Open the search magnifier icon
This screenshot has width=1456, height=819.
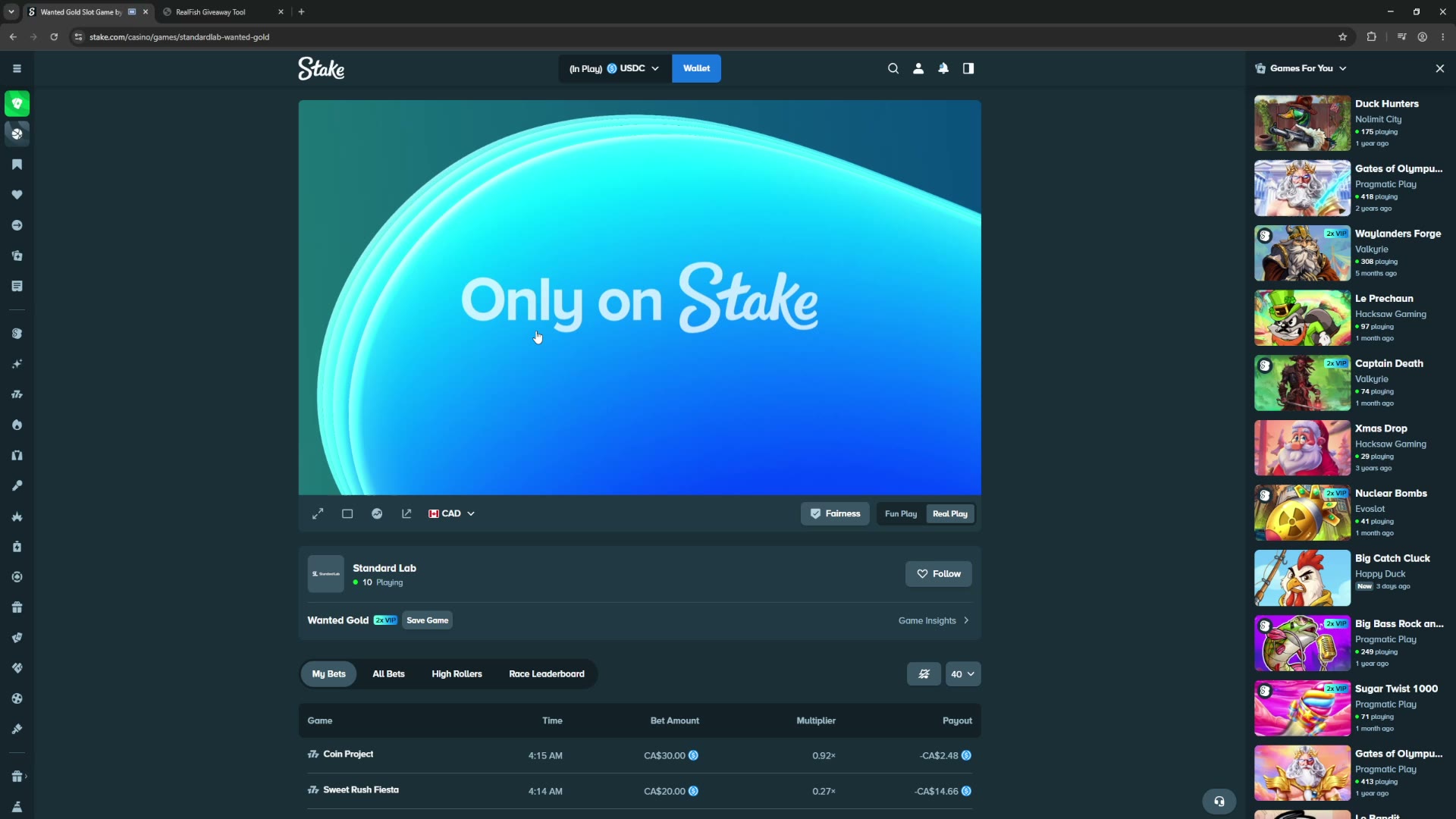click(x=893, y=68)
